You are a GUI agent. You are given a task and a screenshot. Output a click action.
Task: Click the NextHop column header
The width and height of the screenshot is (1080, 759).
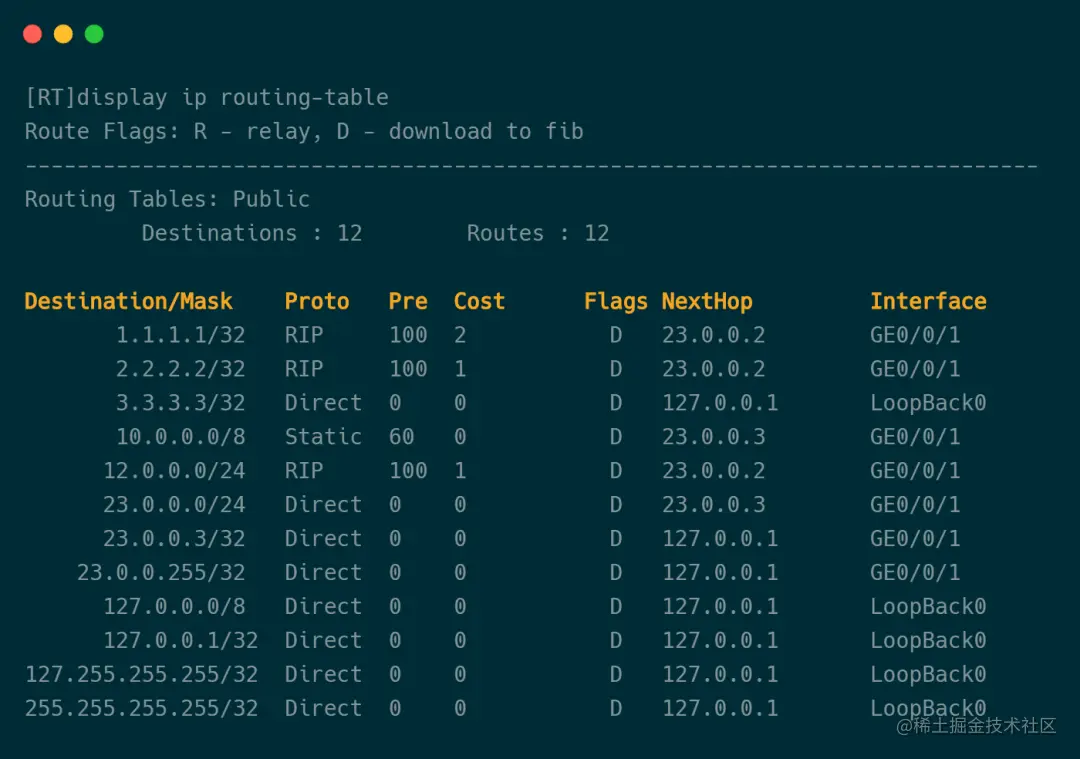pos(707,301)
